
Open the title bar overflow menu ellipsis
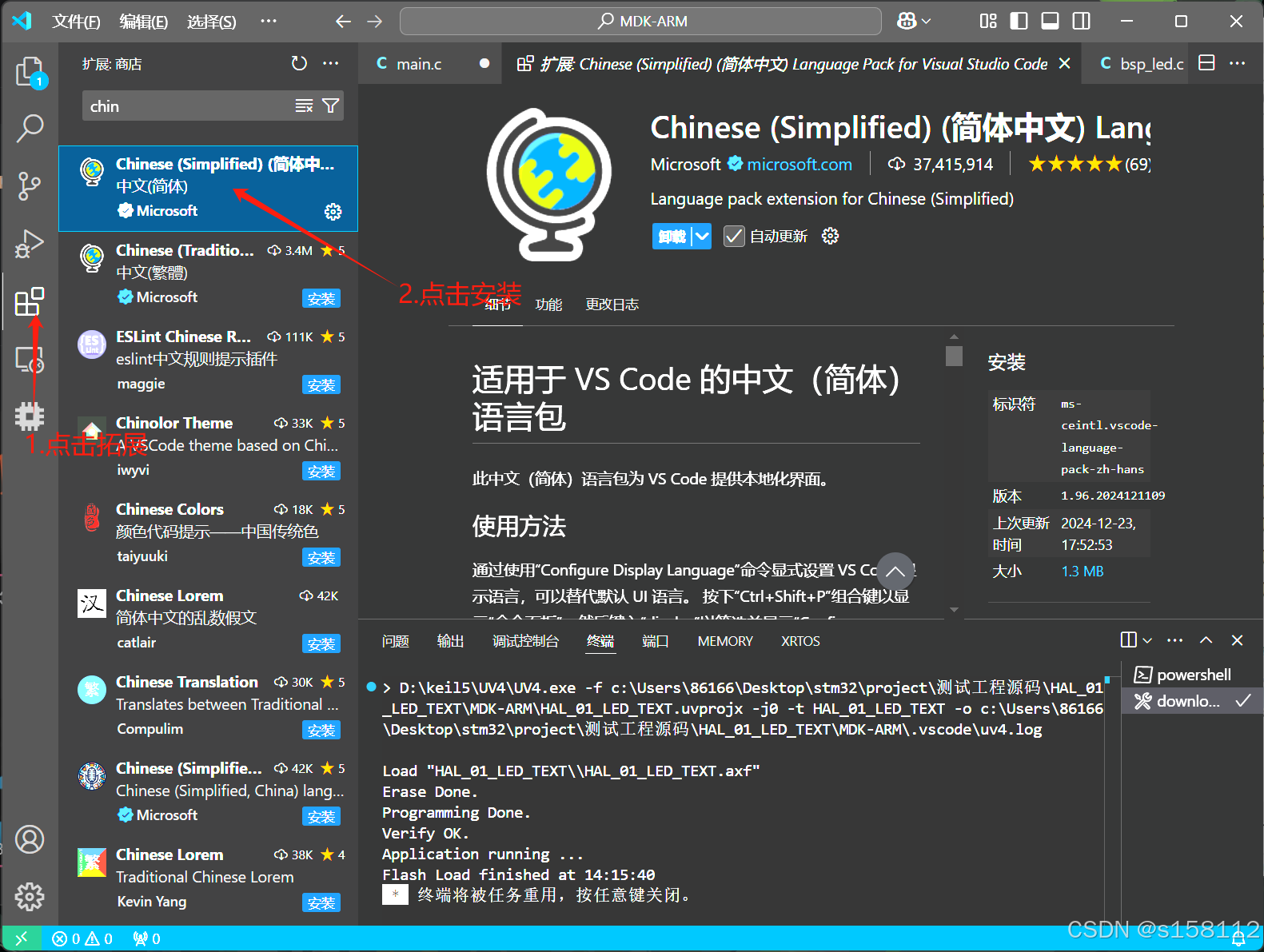coord(269,22)
